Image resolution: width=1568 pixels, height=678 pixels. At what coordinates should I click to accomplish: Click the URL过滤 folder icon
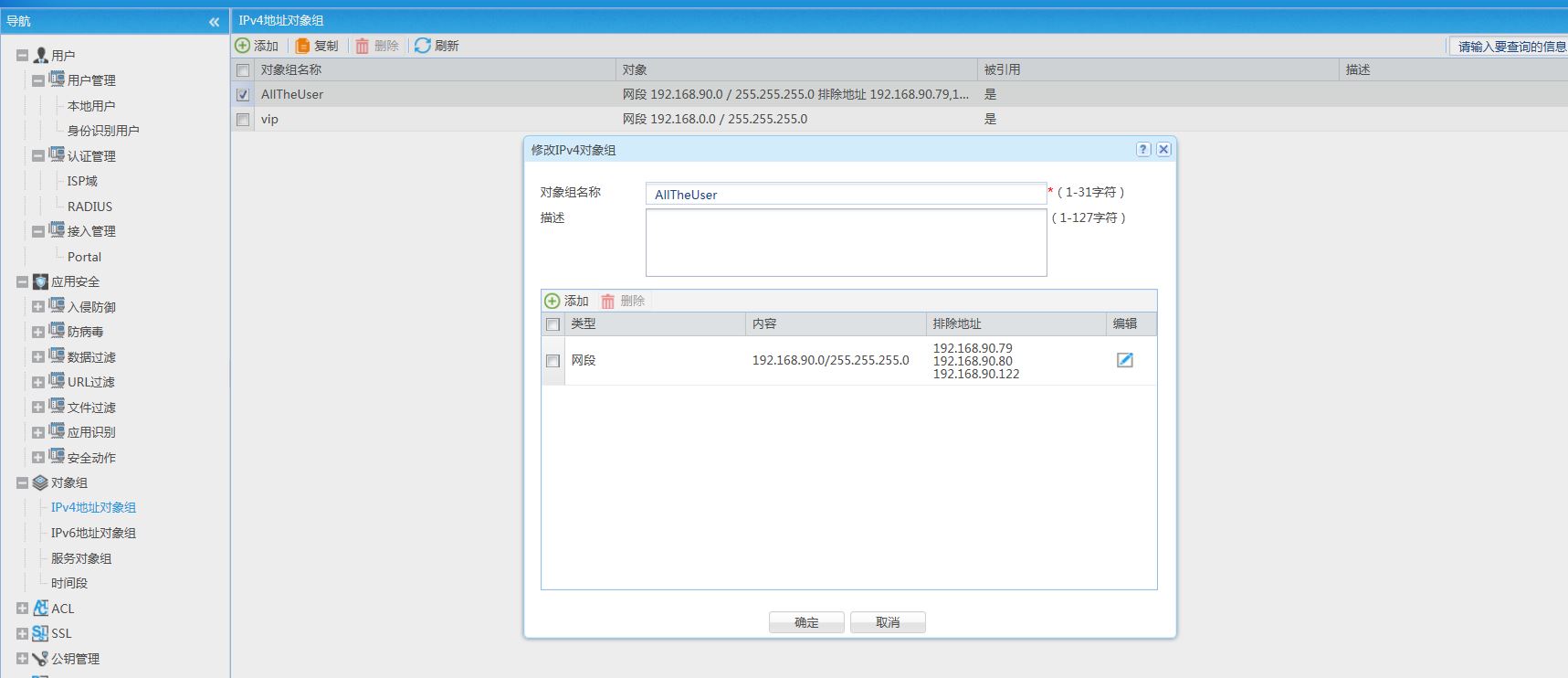[x=57, y=381]
